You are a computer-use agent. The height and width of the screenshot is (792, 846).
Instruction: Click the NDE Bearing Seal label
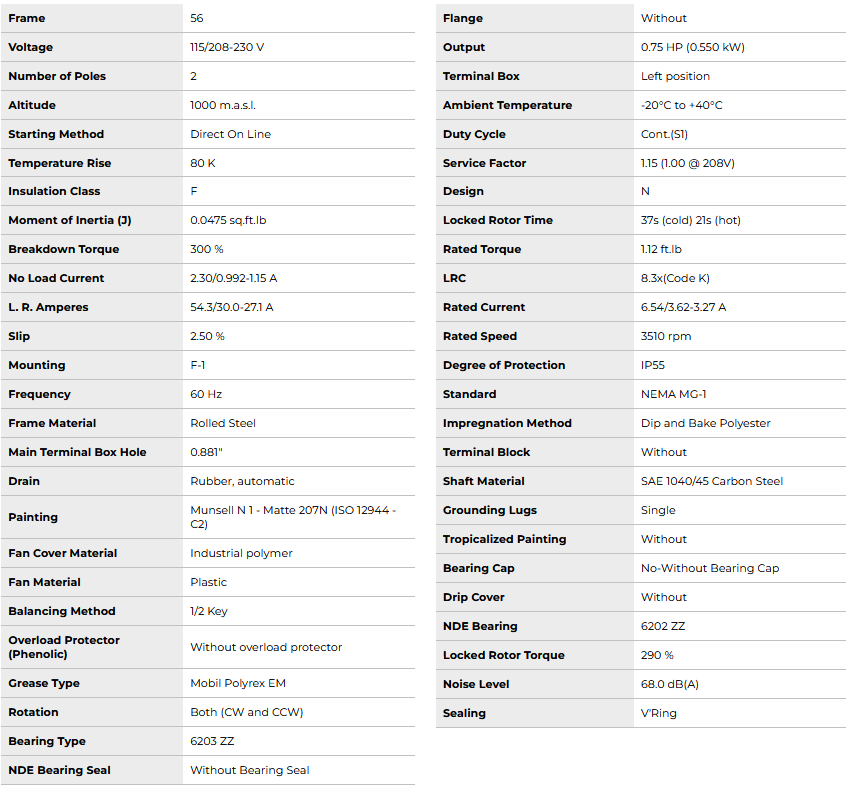coord(59,770)
